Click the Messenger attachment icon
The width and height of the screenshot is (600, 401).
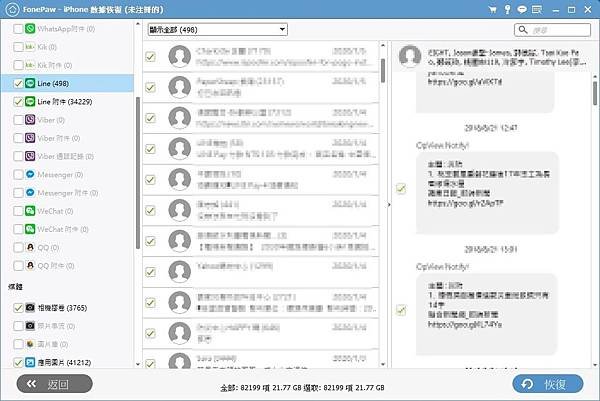coord(30,193)
